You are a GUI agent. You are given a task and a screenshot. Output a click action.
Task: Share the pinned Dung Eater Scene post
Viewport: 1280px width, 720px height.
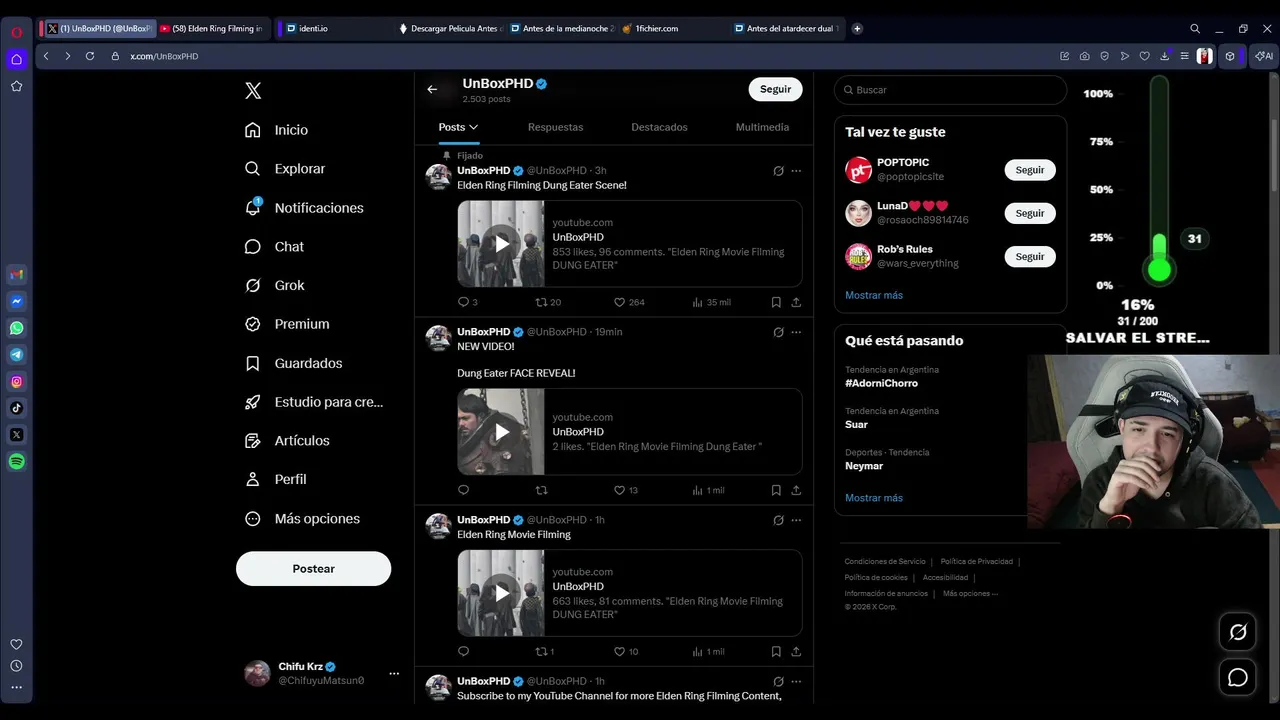coord(796,302)
